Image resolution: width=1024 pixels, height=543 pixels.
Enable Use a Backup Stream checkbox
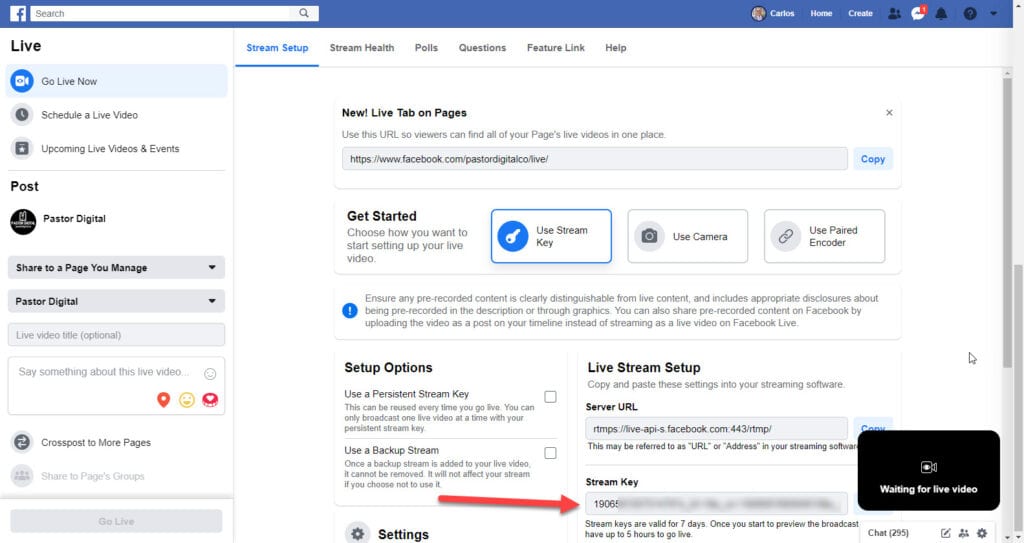point(551,453)
